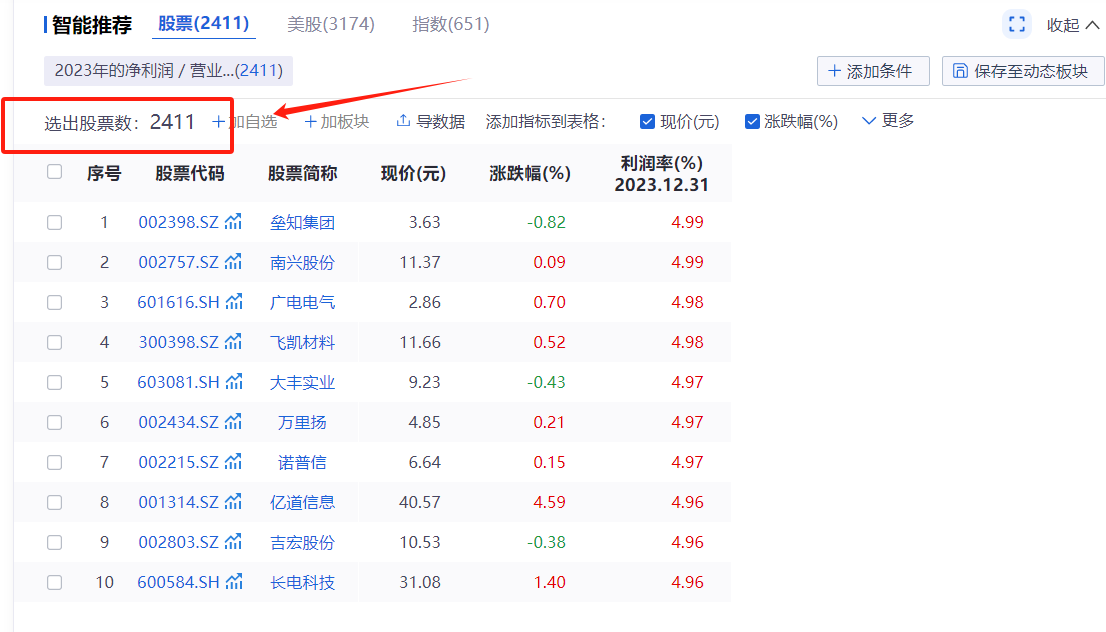Open chart icon next to 600584.SH

click(234, 582)
